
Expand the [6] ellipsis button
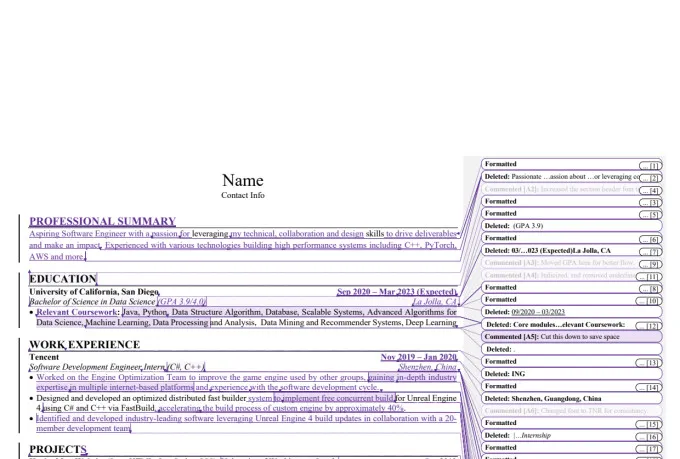(650, 239)
